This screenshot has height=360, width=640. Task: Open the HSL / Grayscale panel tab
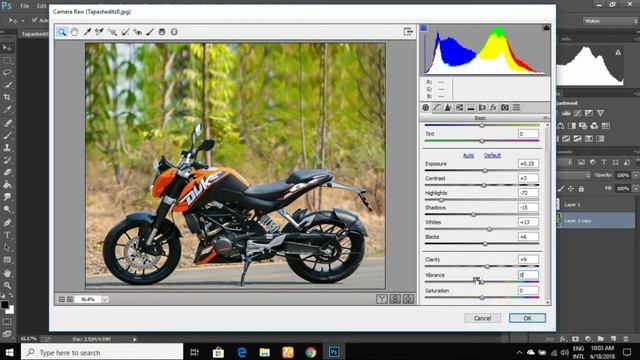[x=460, y=108]
